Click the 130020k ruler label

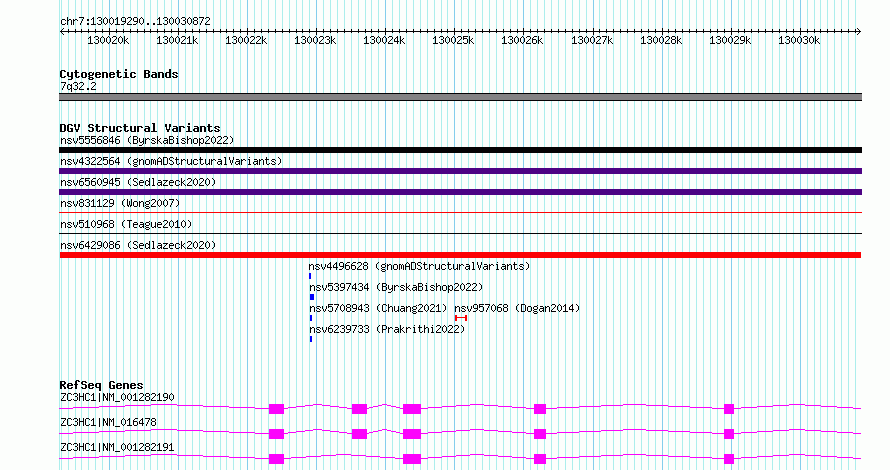coord(108,40)
